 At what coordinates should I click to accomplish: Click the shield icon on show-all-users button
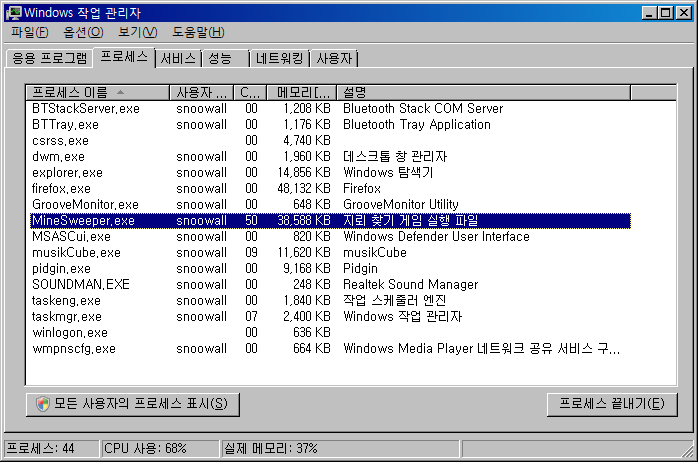pos(43,404)
